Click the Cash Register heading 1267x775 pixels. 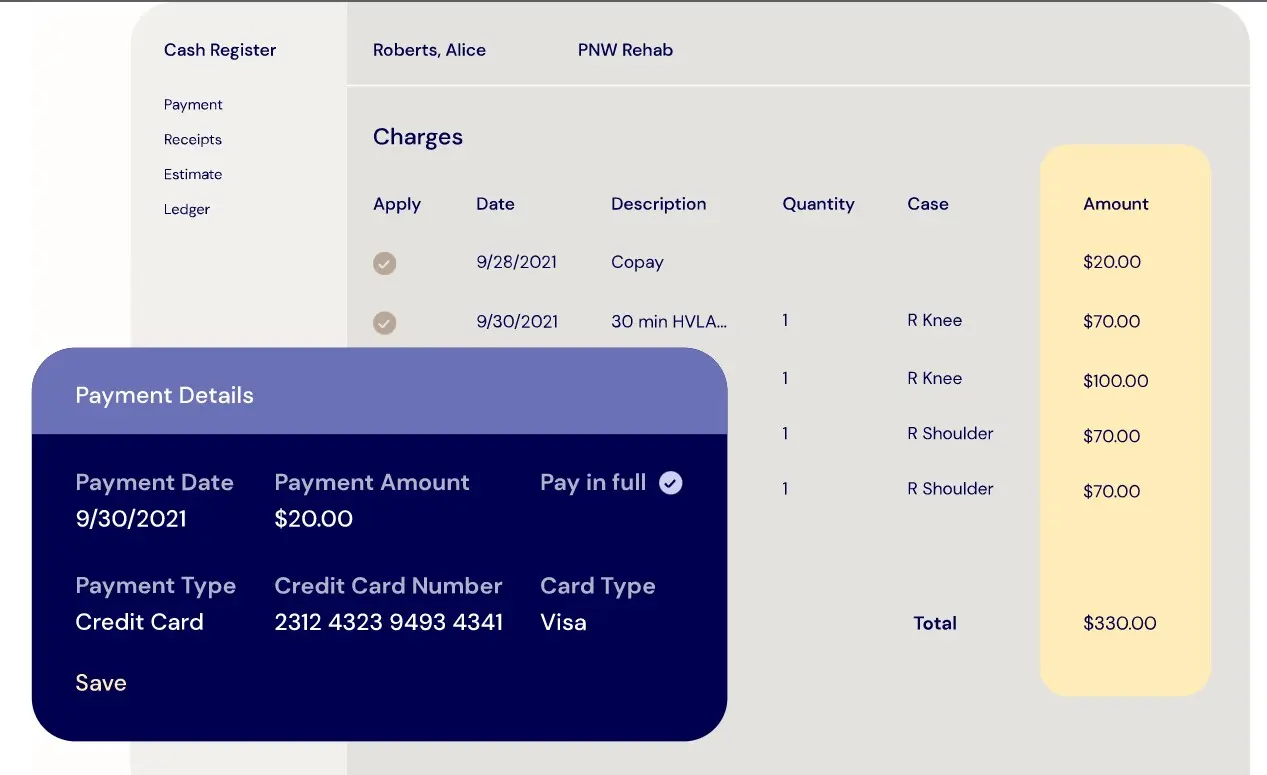coord(220,50)
